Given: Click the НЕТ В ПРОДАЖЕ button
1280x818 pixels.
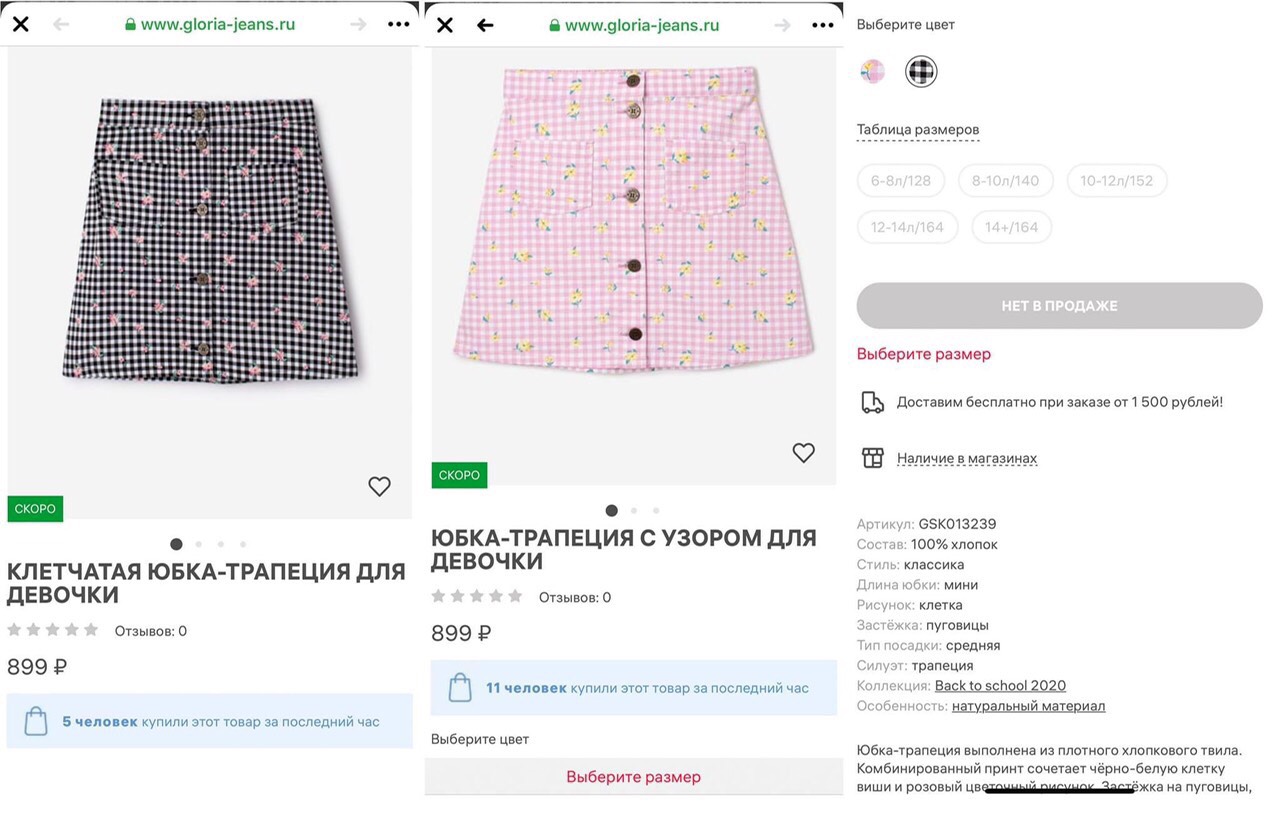Looking at the screenshot, I should (1059, 306).
